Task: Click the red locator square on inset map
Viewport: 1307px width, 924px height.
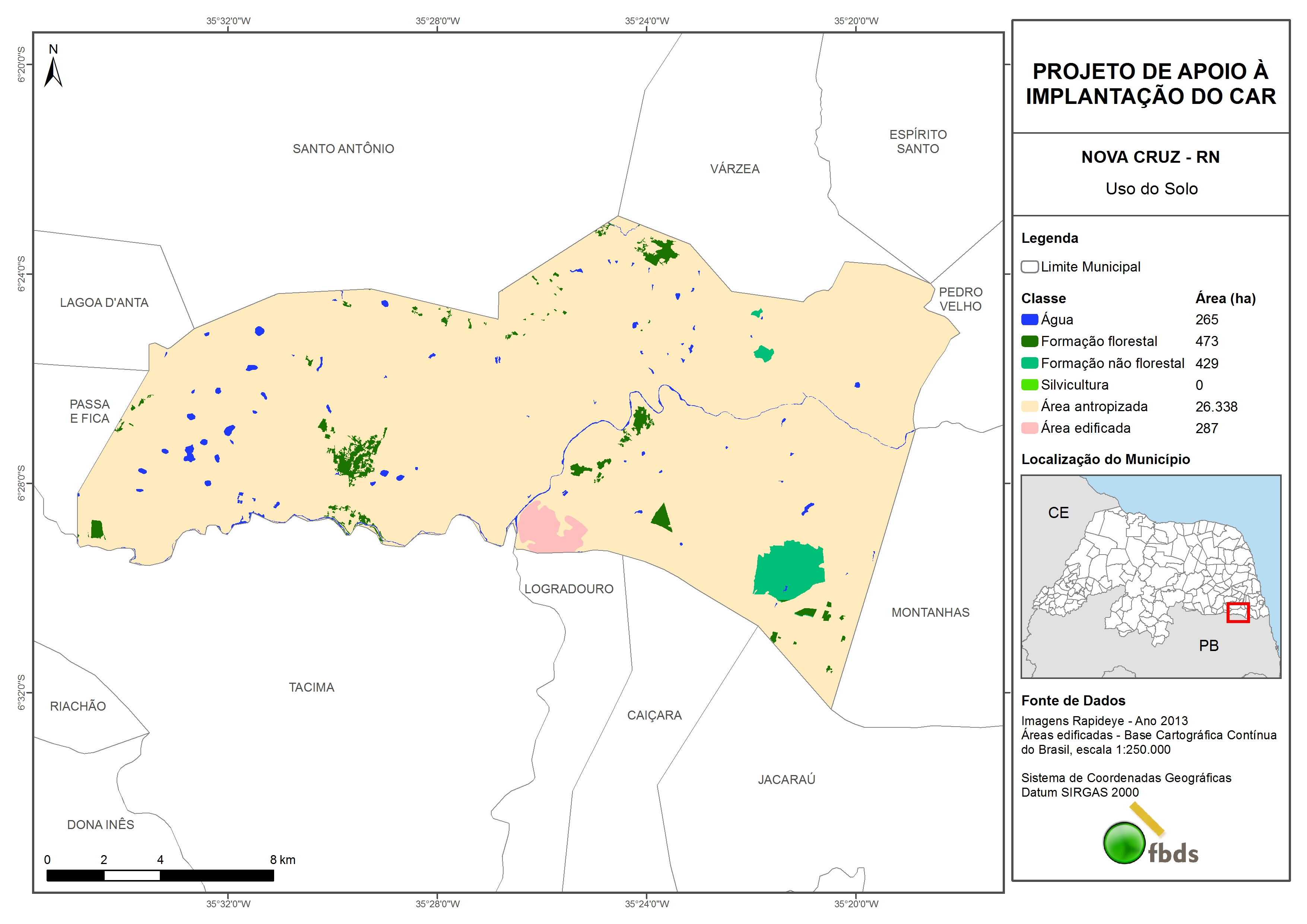Action: coord(1238,613)
